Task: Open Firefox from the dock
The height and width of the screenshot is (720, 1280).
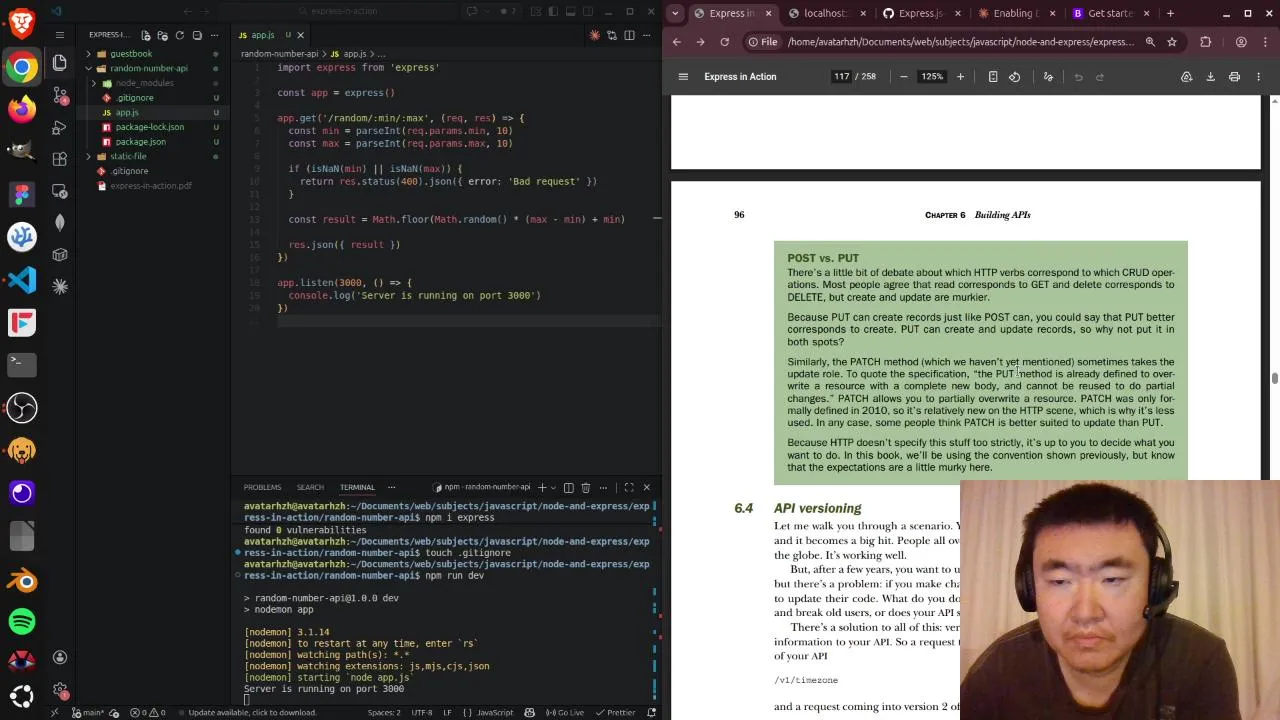Action: 22,109
